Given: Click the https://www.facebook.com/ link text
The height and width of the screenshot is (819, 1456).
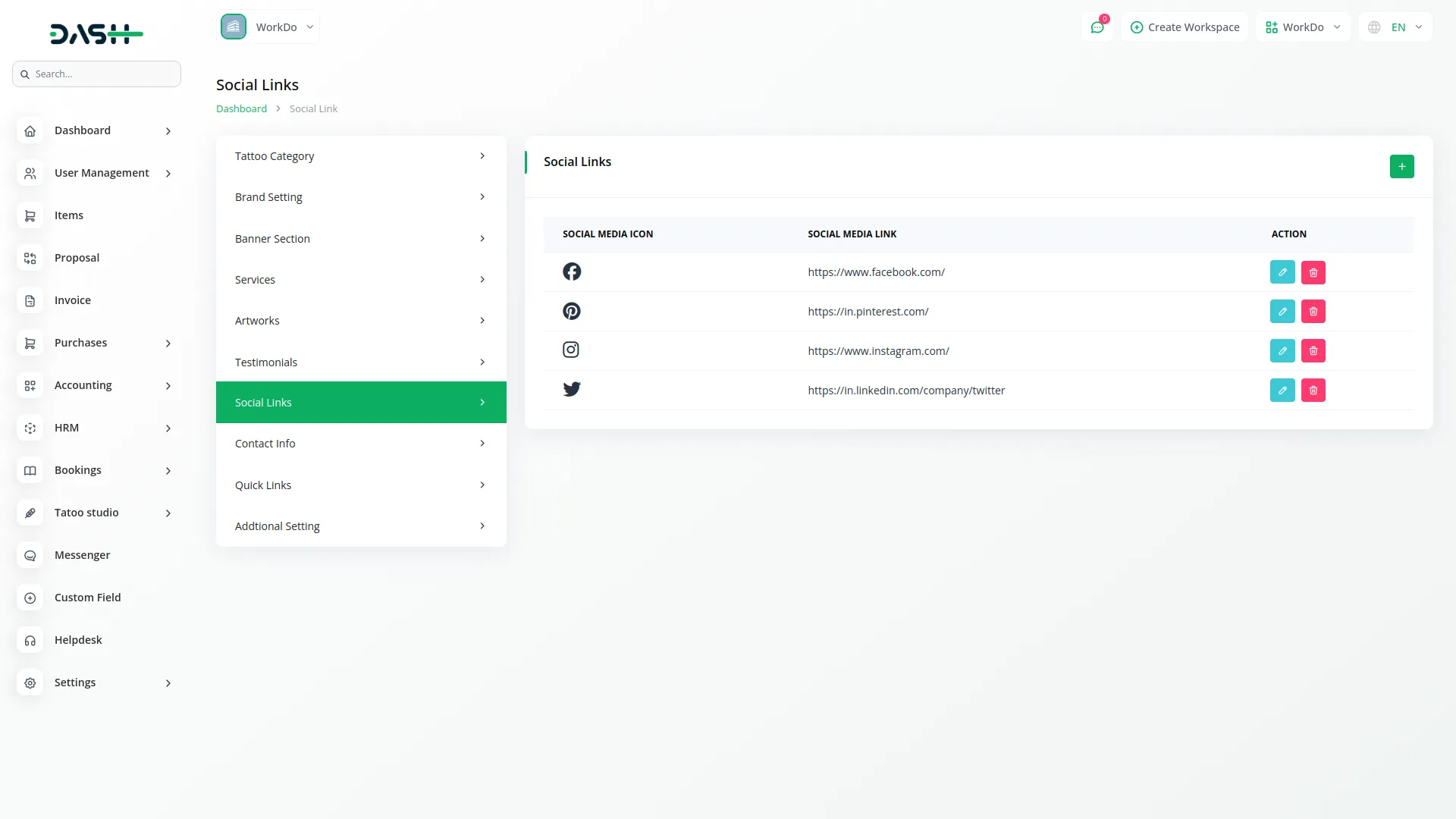Looking at the screenshot, I should (876, 272).
